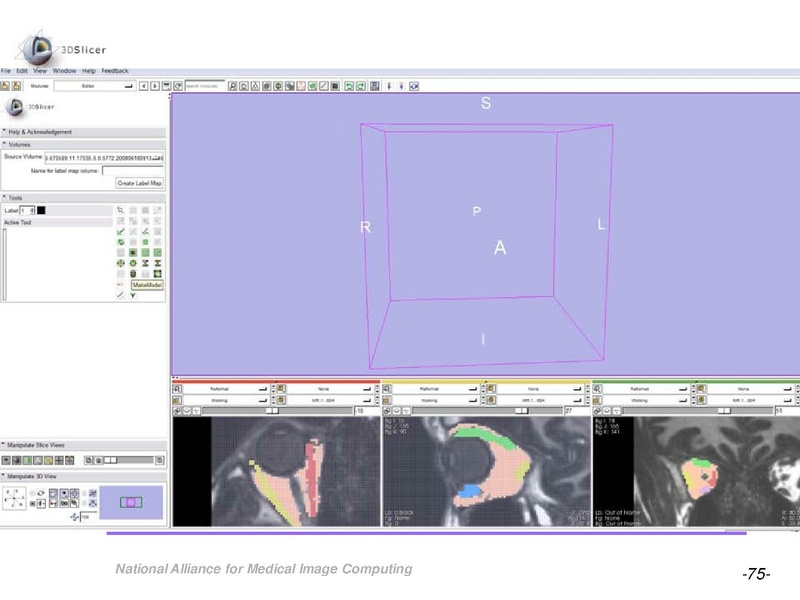Screen dimensions: 800x600
Task: Click the green redo toolbar icon
Action: (x=361, y=86)
